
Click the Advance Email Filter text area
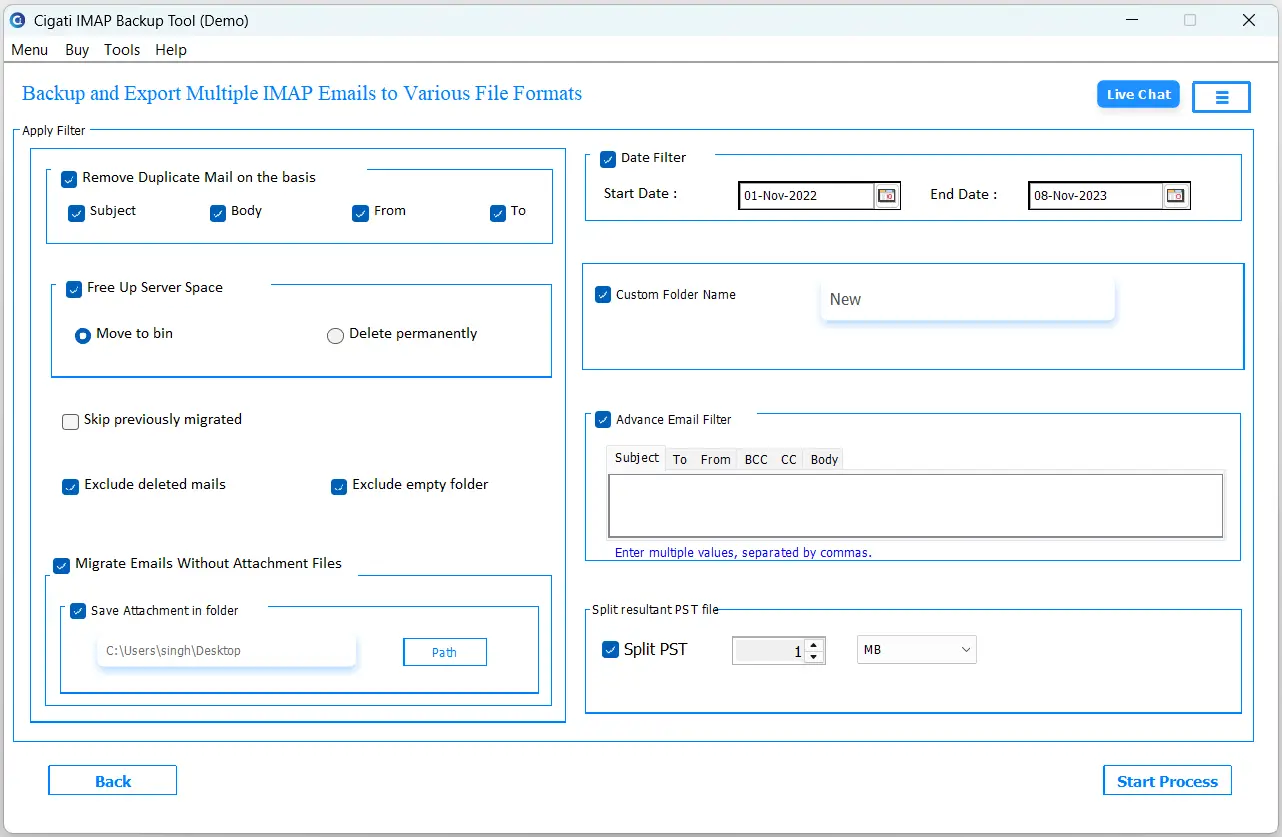pos(916,506)
